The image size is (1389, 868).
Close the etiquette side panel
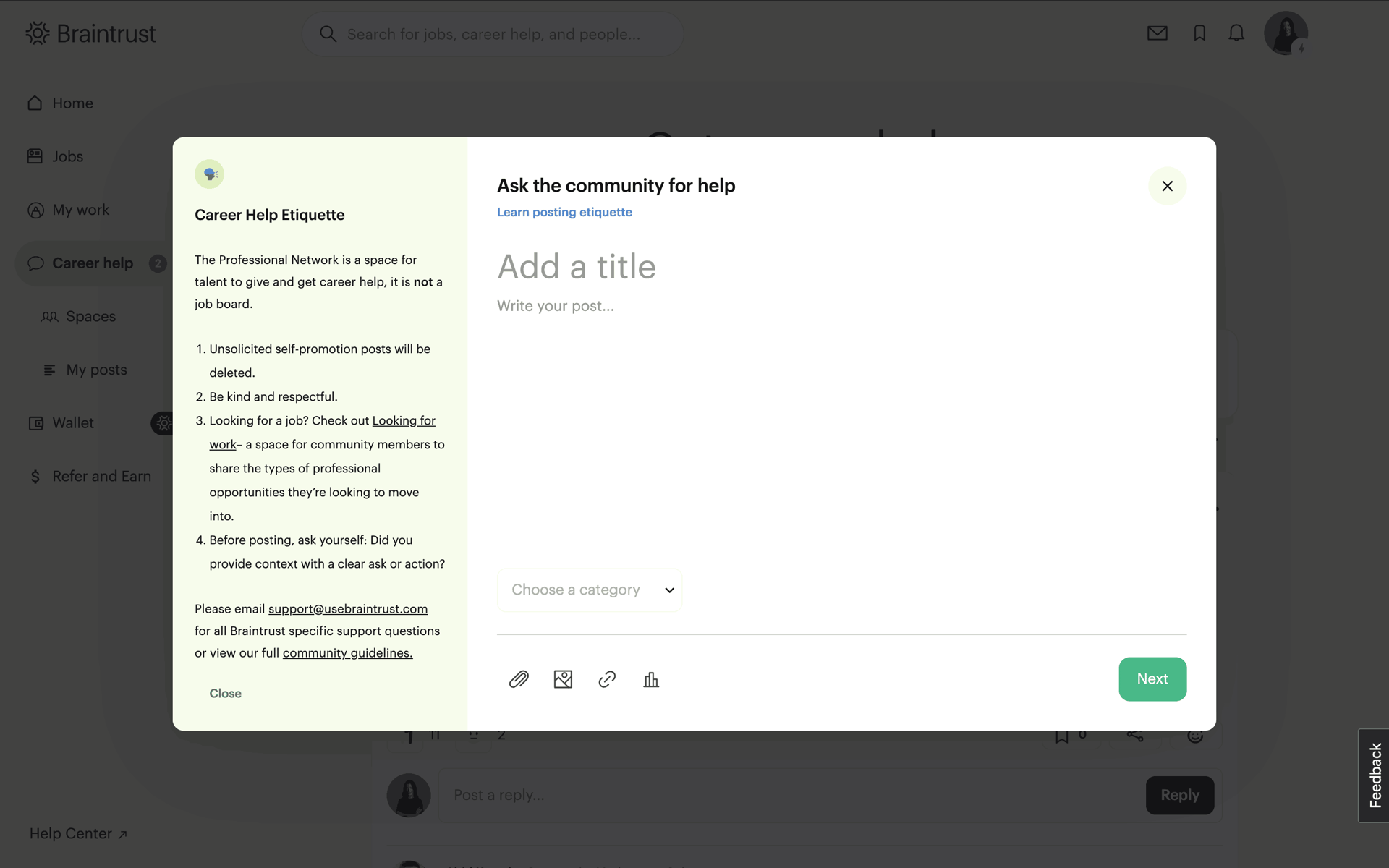(225, 694)
